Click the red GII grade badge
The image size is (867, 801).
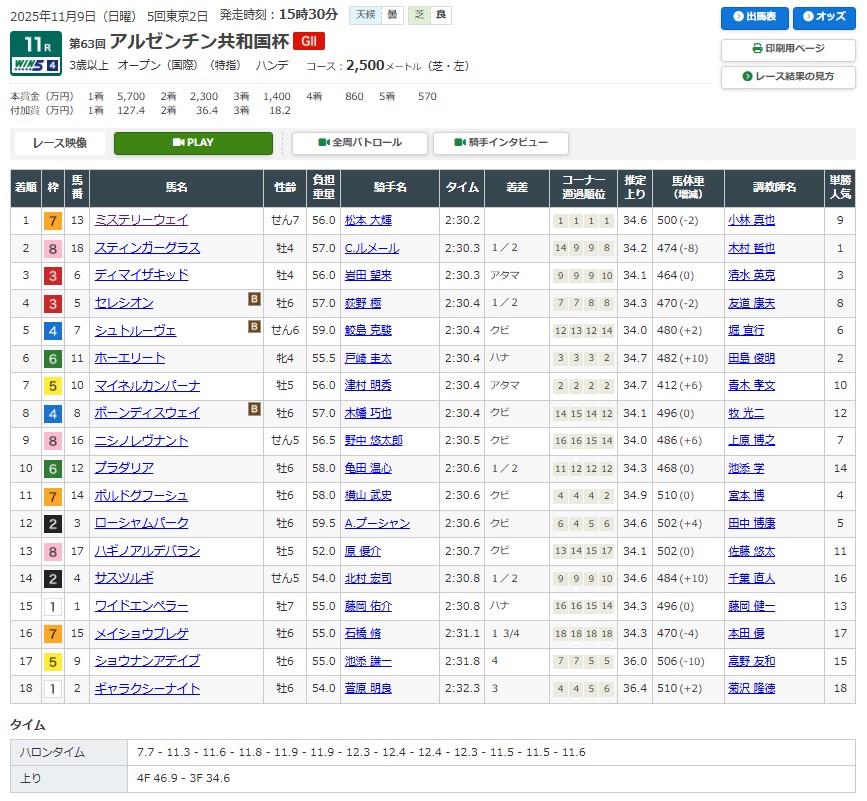click(307, 42)
